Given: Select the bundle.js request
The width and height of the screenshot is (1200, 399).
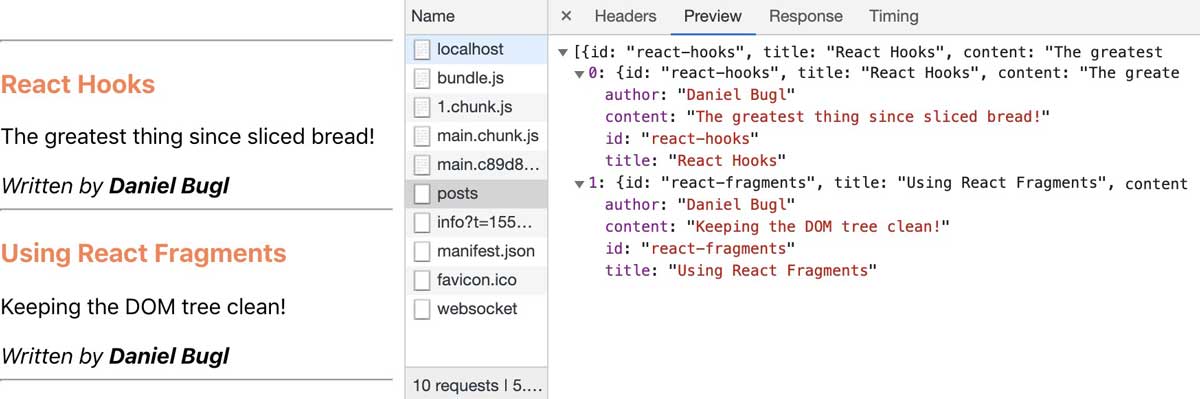Looking at the screenshot, I should (x=477, y=78).
